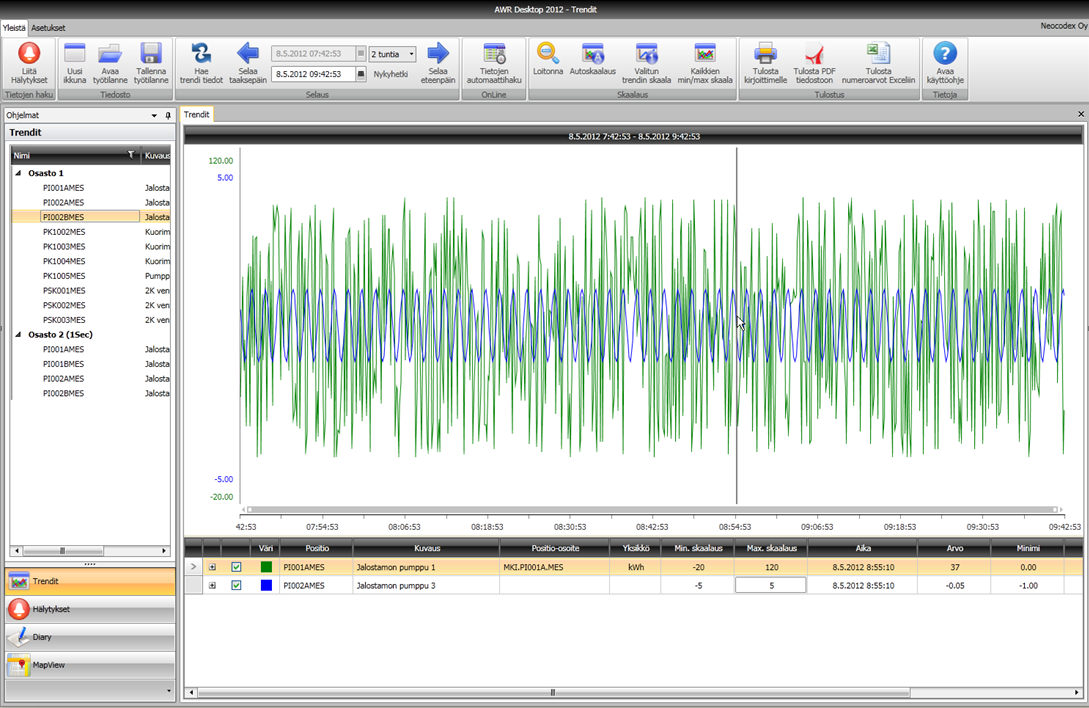Click the green color swatch for PI001AMES
This screenshot has height=708, width=1089.
click(x=266, y=567)
